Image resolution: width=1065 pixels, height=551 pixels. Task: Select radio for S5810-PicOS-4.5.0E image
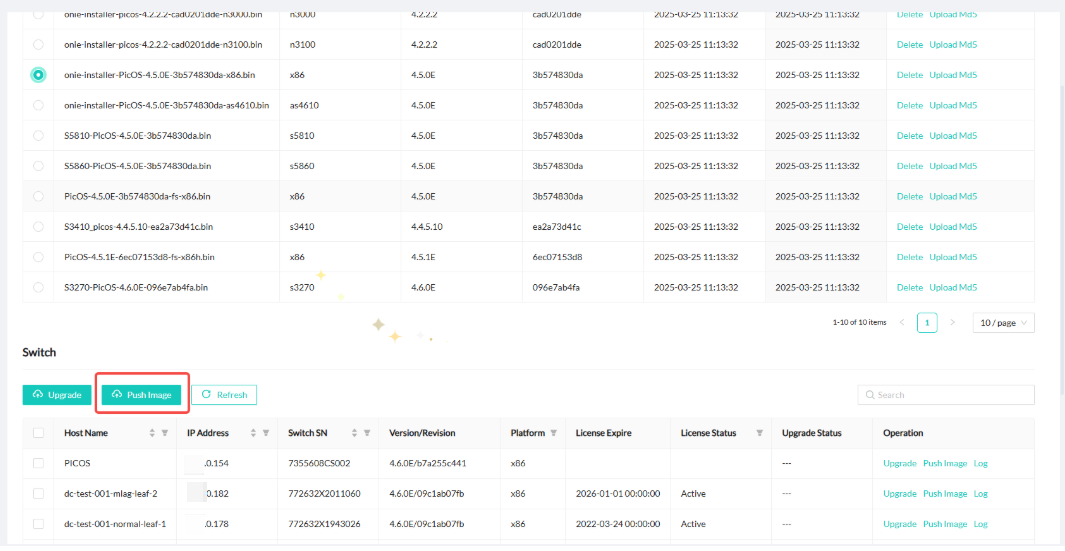38,135
